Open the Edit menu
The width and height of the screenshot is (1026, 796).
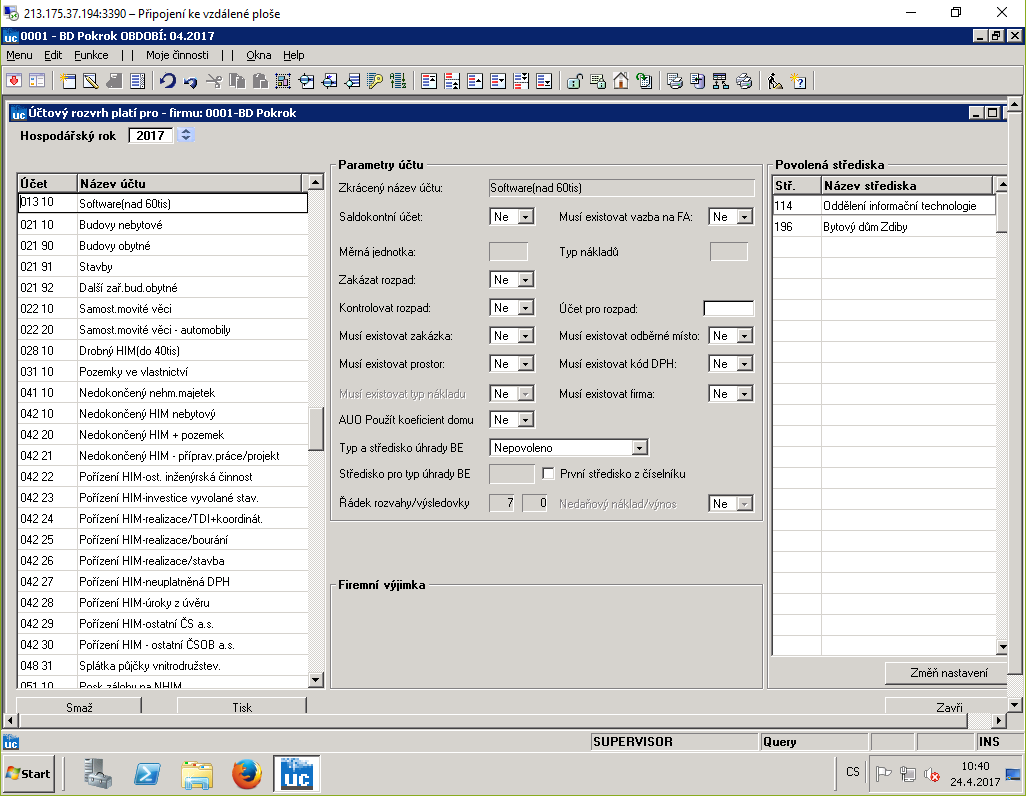pyautogui.click(x=53, y=55)
